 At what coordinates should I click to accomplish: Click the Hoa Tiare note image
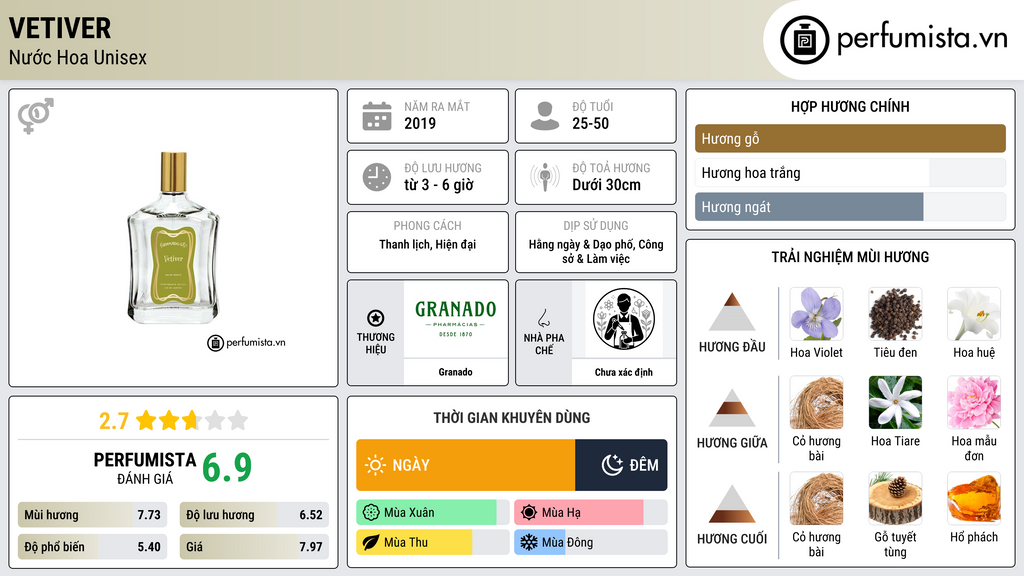(895, 402)
